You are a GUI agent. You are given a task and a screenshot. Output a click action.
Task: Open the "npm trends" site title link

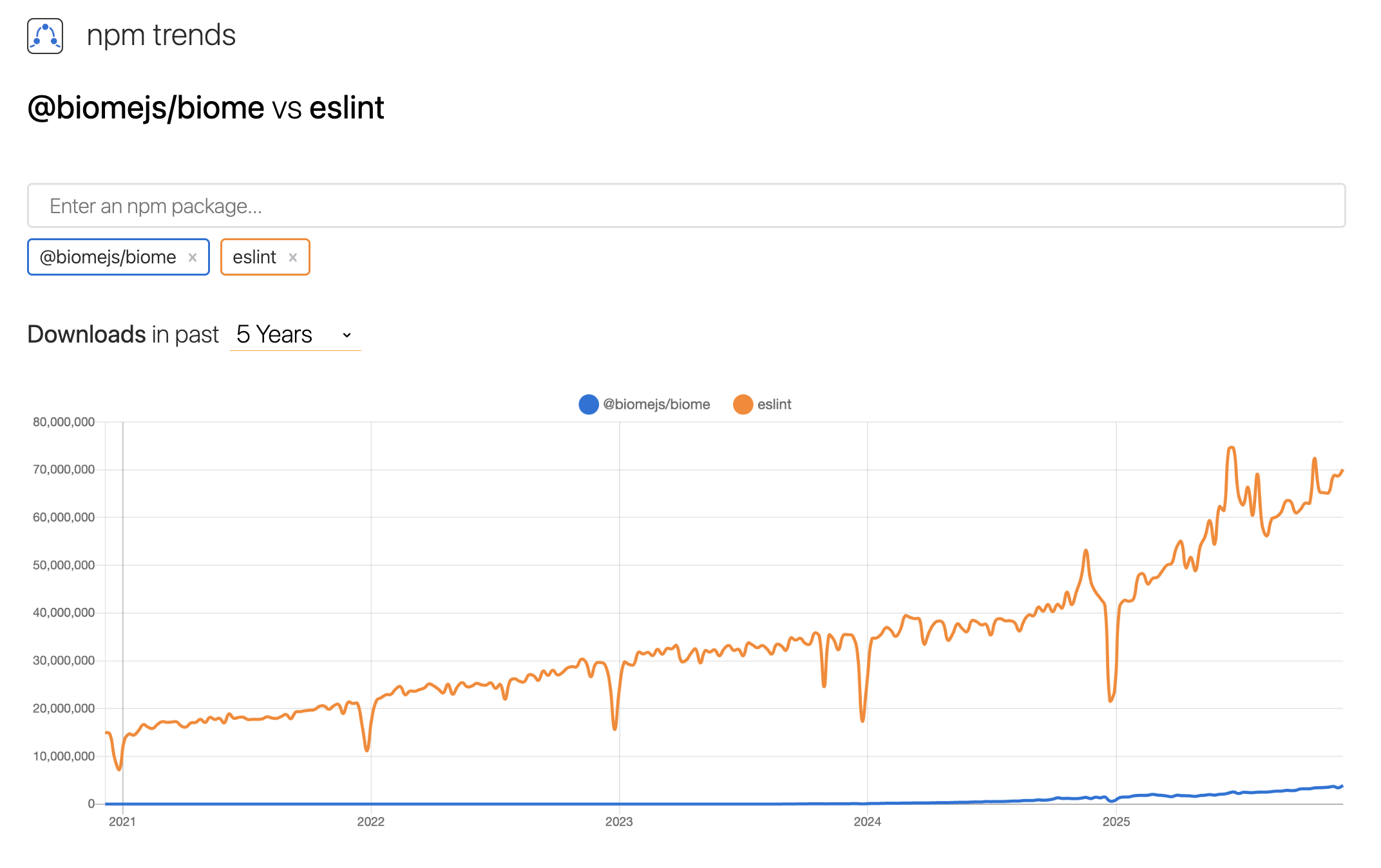pyautogui.click(x=161, y=35)
